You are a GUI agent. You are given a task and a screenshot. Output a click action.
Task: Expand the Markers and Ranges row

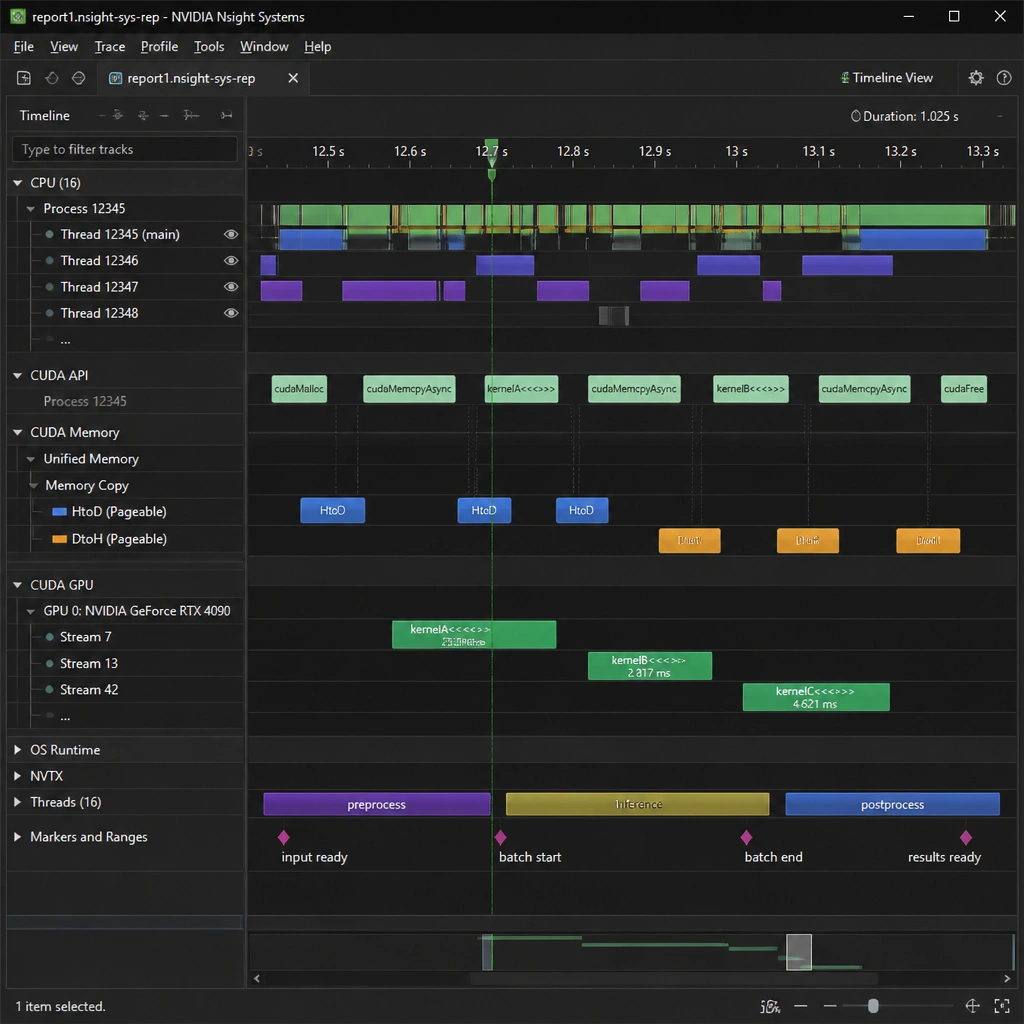(18, 837)
